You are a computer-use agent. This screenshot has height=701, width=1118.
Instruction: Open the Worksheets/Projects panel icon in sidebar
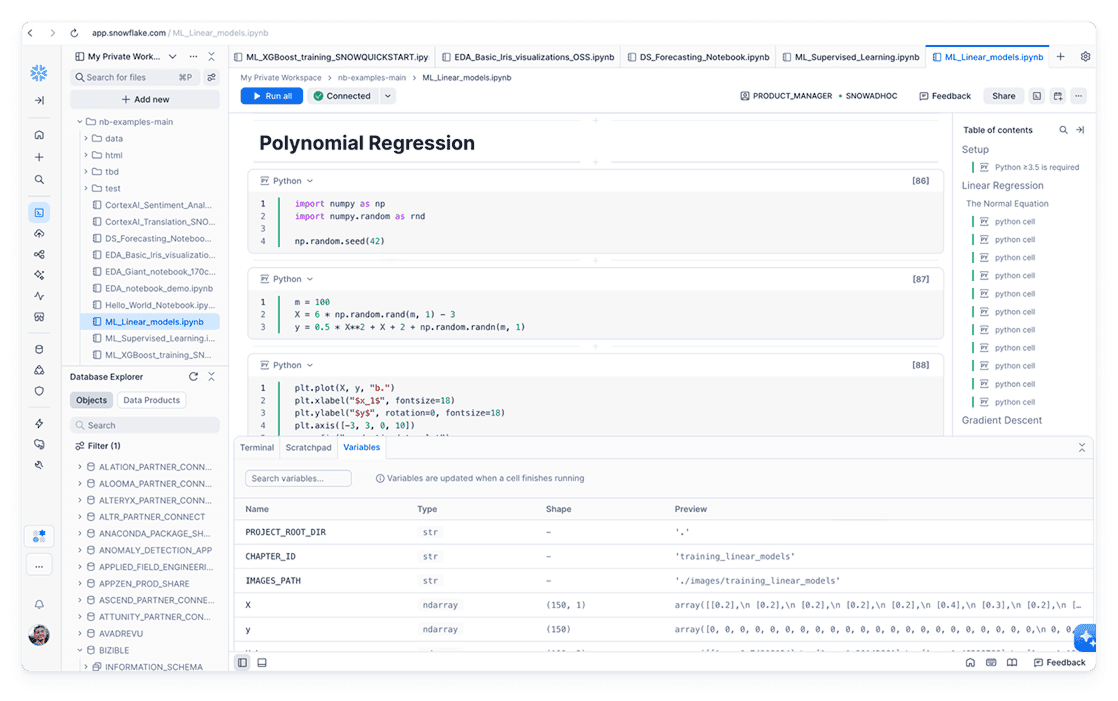38,212
